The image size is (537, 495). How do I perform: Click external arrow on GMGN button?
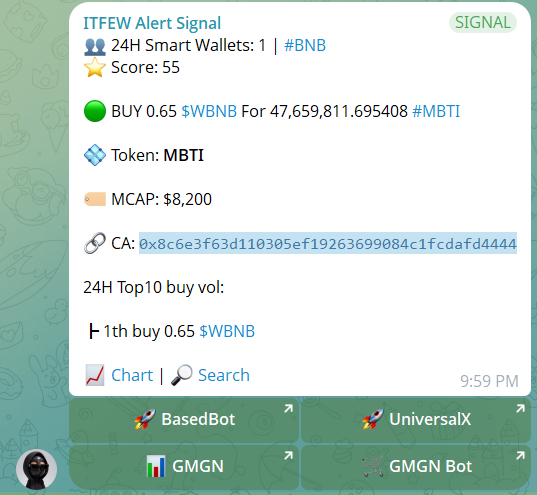[x=288, y=455]
